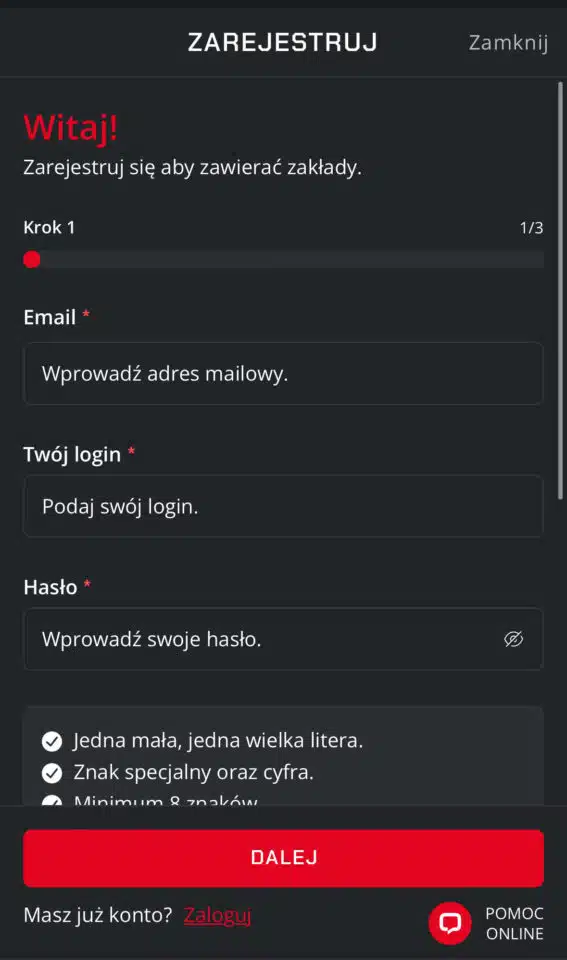
Task: Select the Hasło password field
Action: click(x=283, y=639)
